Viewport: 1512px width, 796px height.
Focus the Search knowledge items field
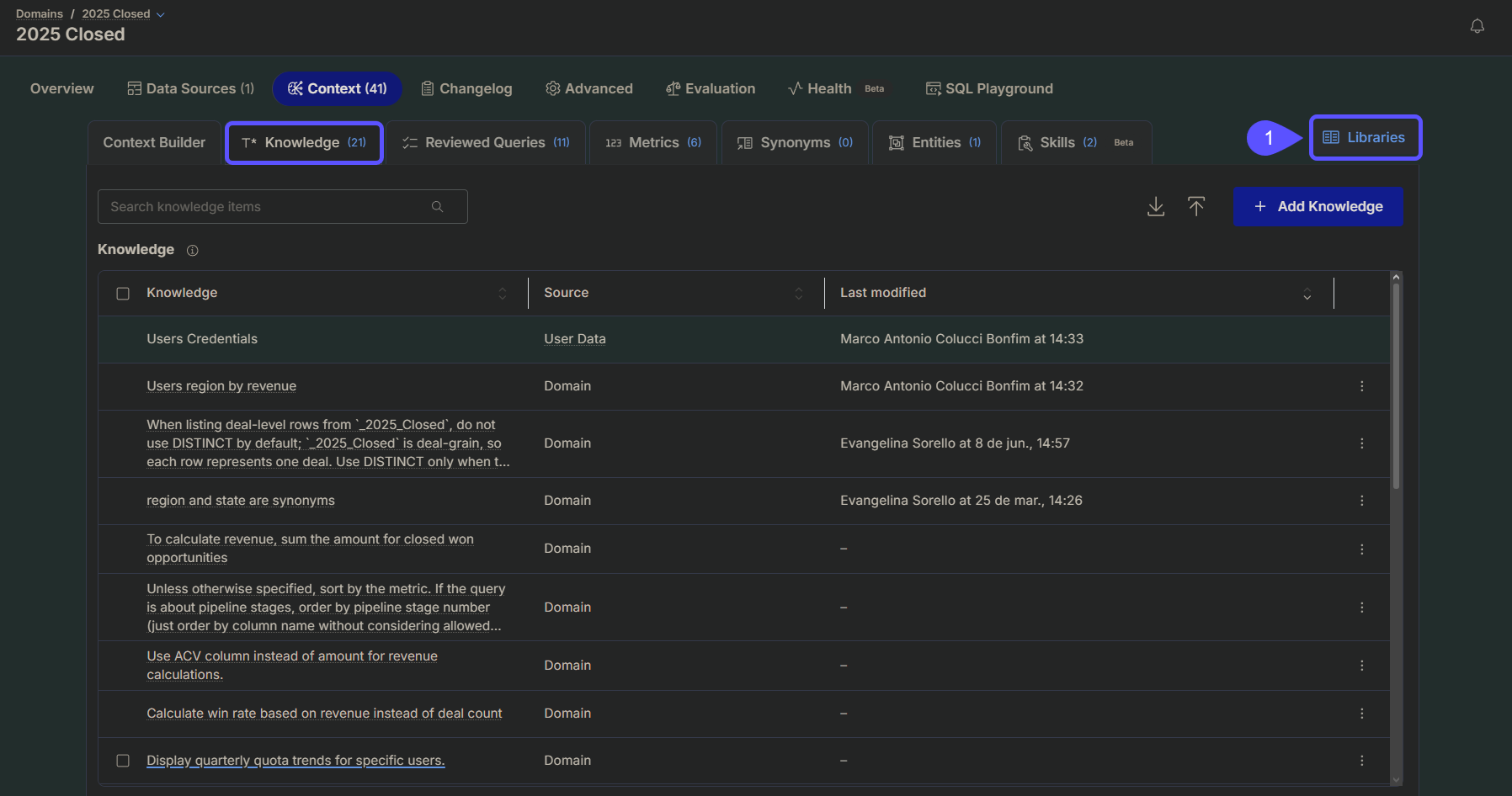283,207
